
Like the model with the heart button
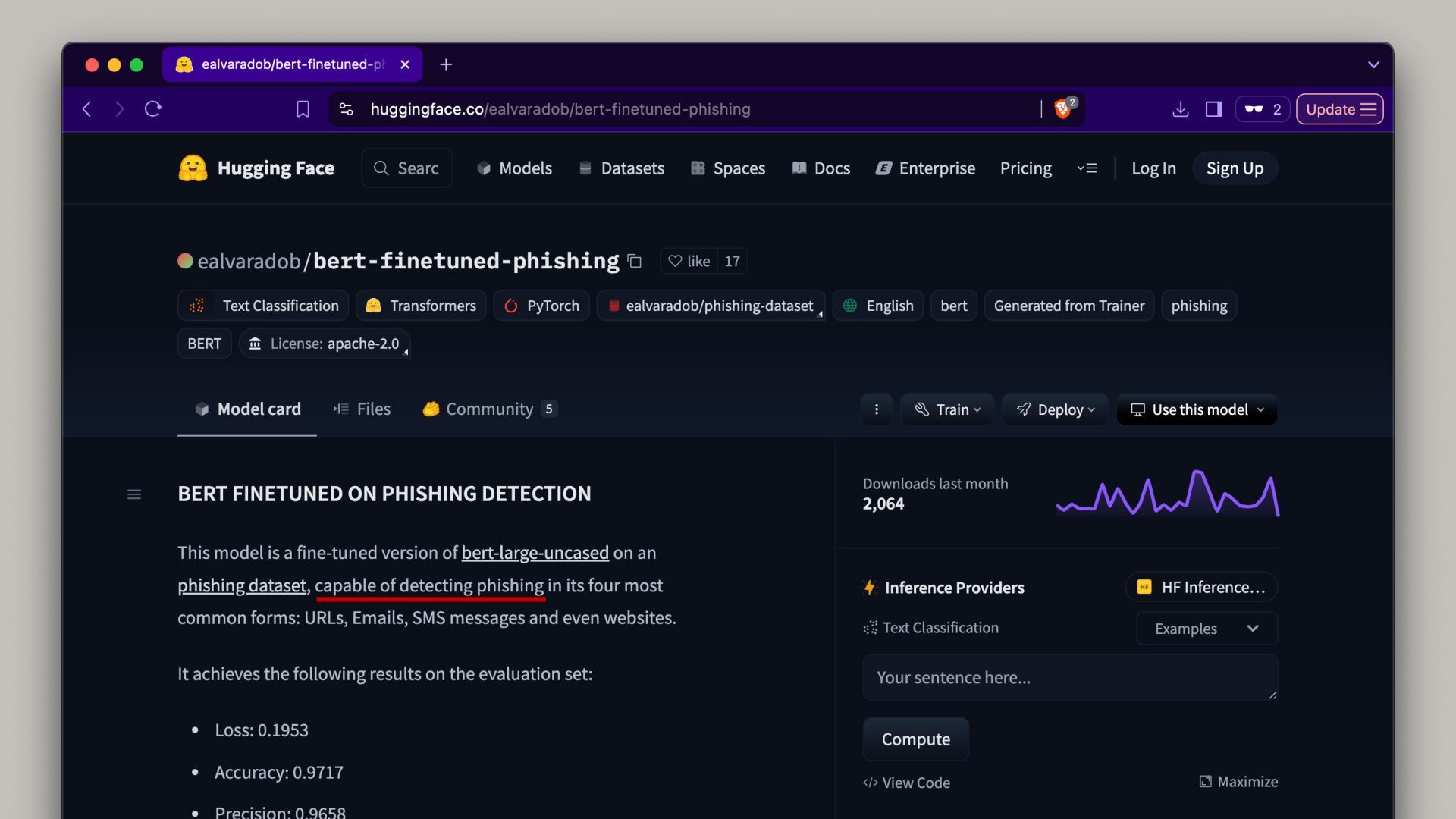[689, 262]
